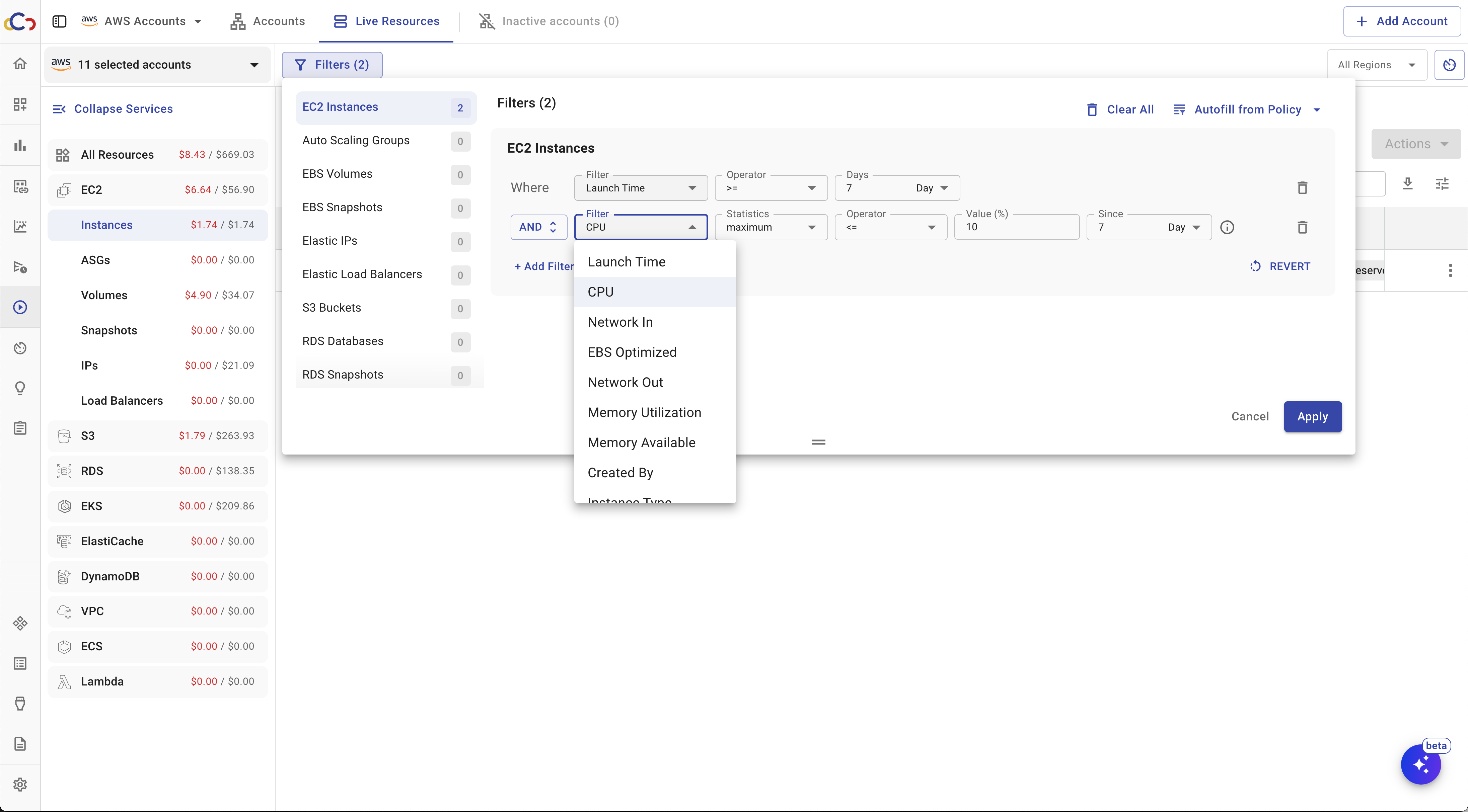
Task: Click Clear All filters link
Action: (x=1120, y=109)
